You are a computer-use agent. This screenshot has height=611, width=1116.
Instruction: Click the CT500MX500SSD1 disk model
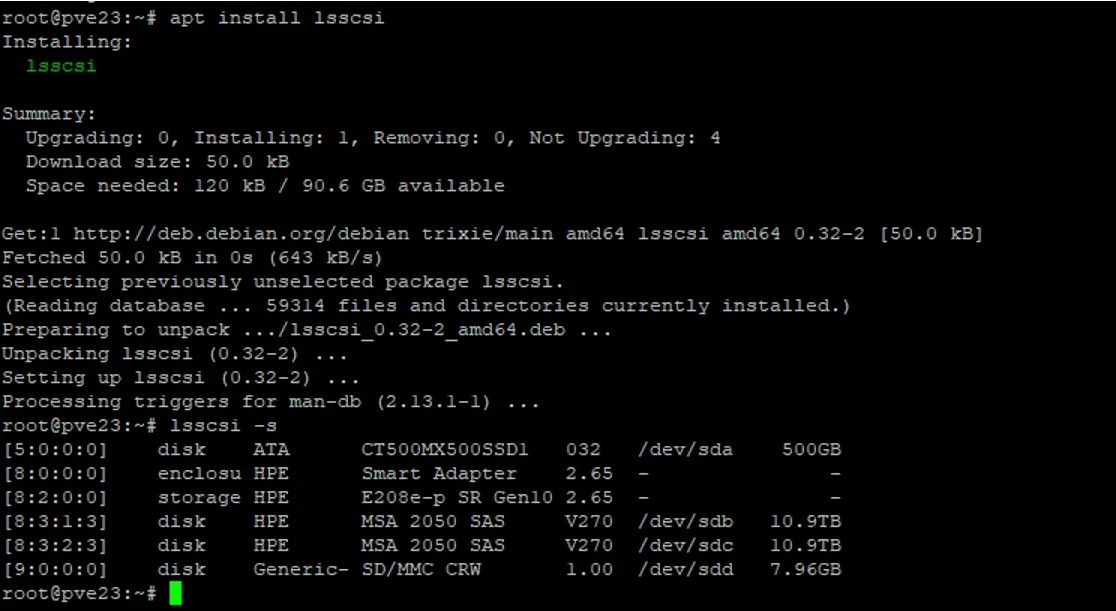pos(445,450)
